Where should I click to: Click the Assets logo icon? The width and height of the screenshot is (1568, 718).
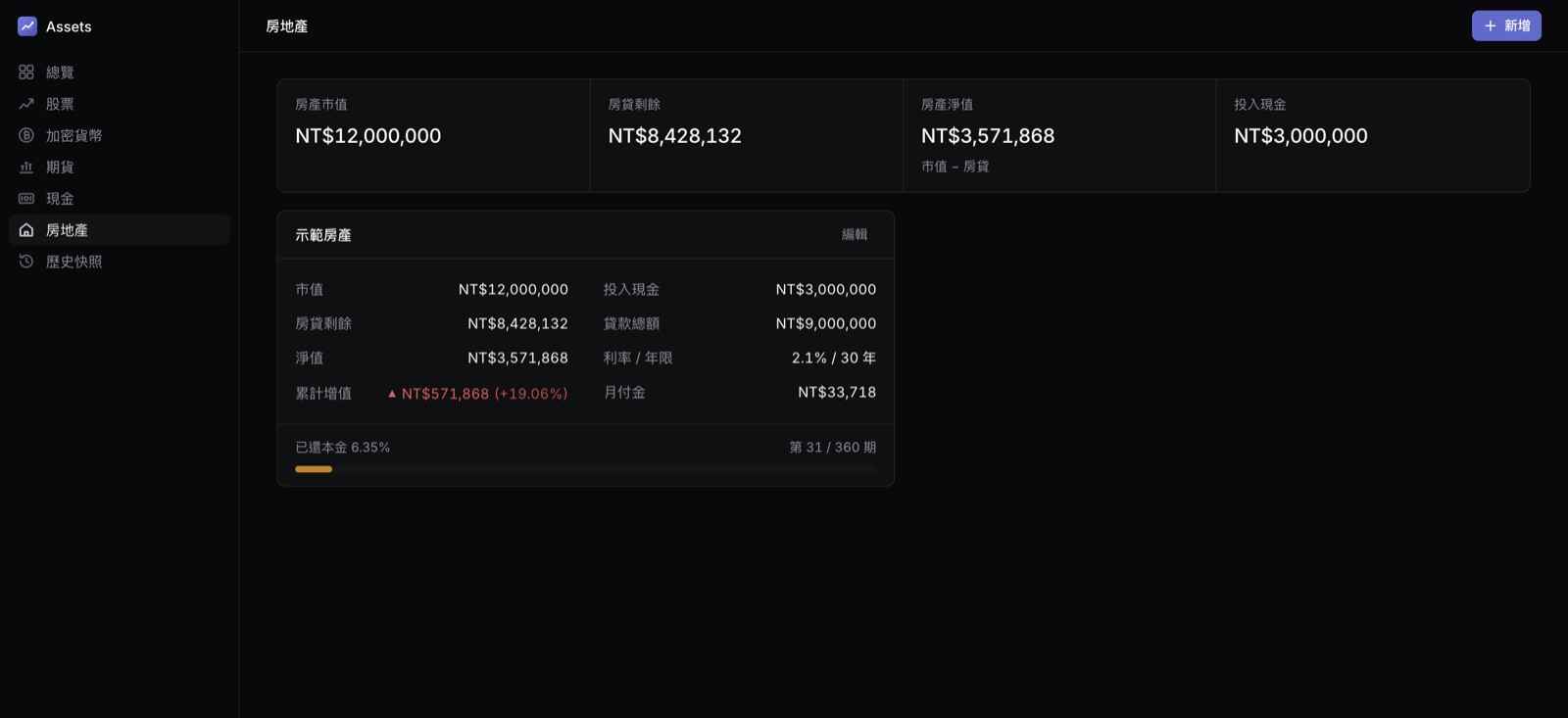coord(27,26)
